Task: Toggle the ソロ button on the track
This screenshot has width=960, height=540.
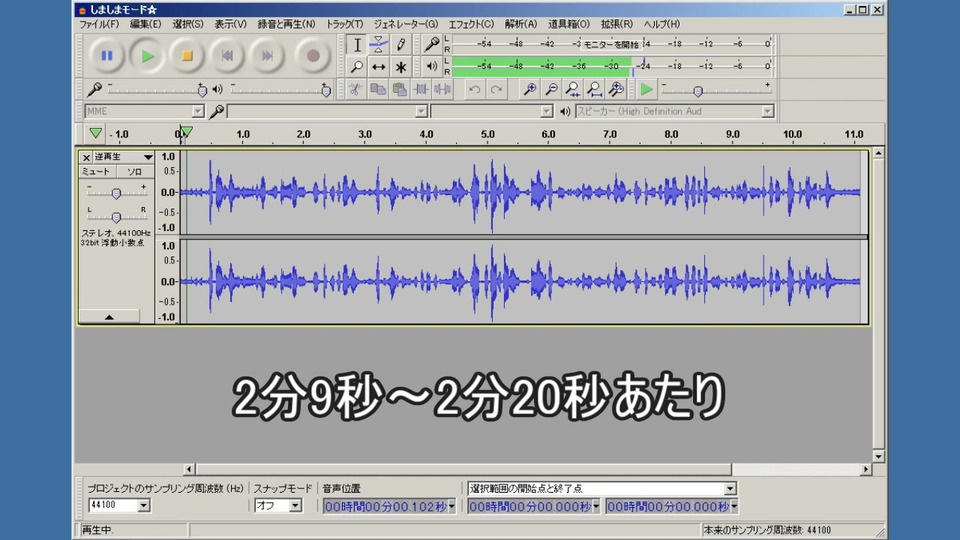Action: point(135,172)
